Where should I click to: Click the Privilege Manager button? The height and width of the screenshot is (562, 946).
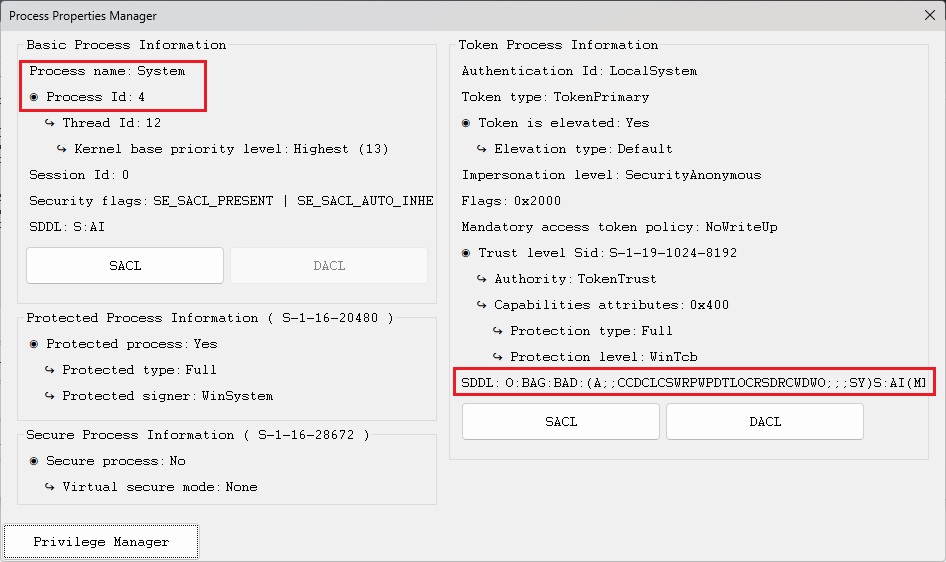coord(101,542)
